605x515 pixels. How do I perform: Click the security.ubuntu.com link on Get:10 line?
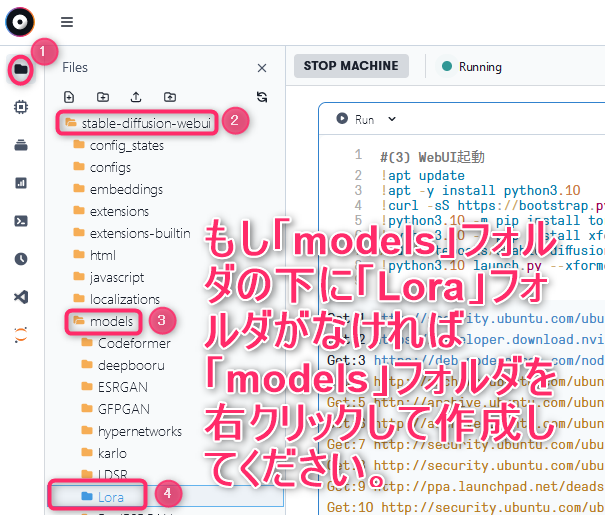tap(493, 507)
